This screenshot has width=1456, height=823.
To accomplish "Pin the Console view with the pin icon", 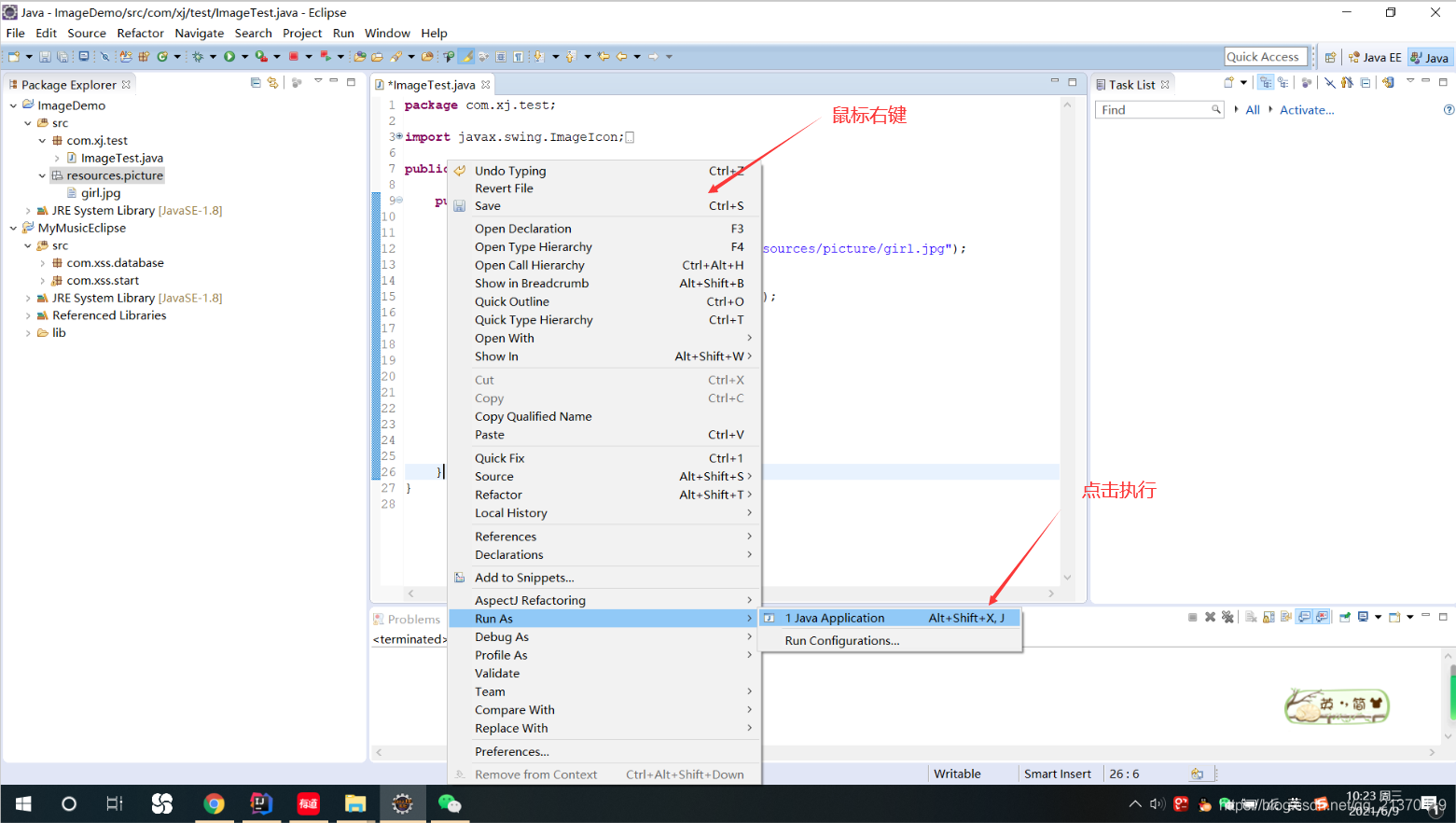I will pos(1345,616).
